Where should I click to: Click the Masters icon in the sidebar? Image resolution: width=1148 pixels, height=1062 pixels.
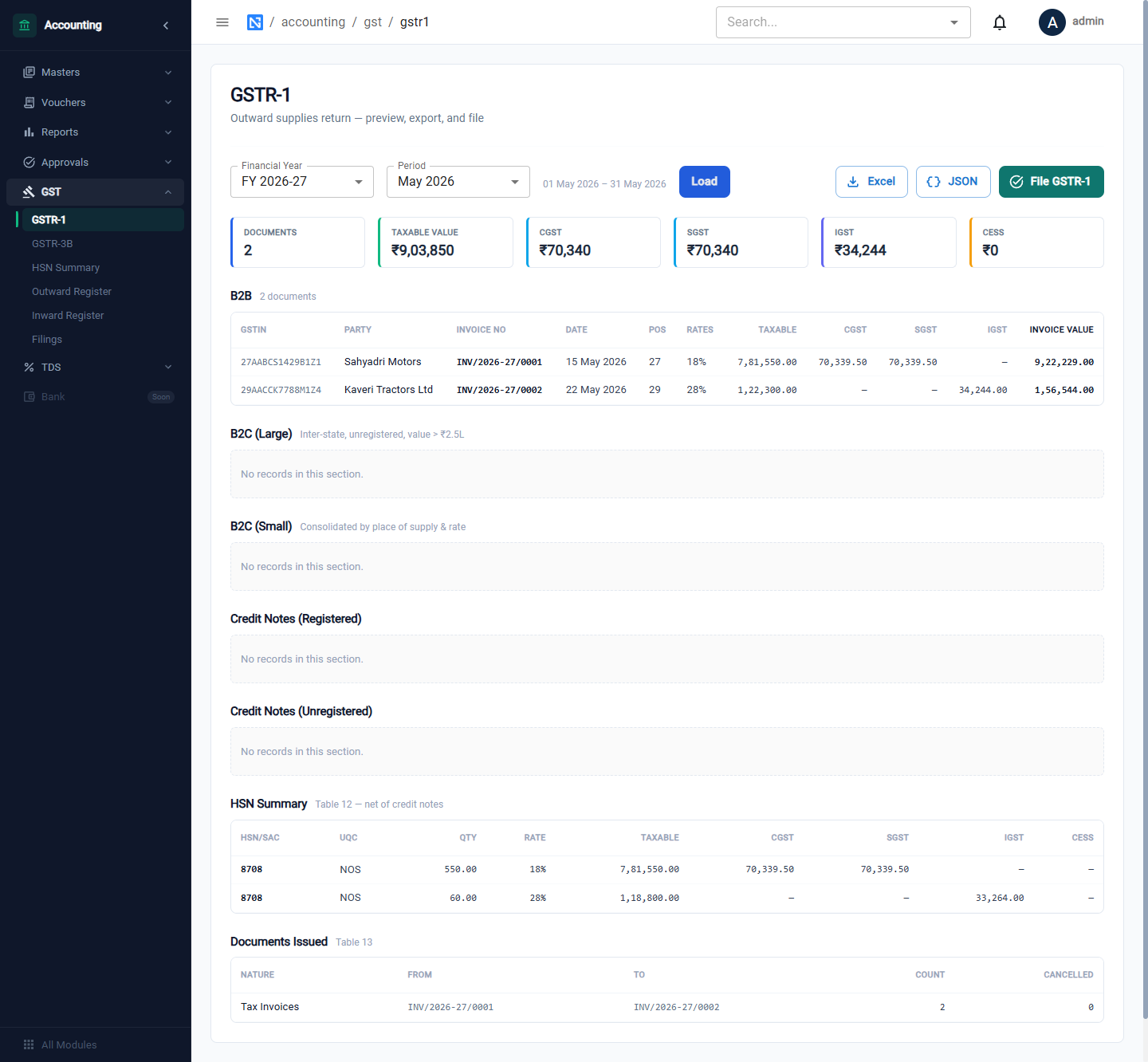click(x=29, y=73)
